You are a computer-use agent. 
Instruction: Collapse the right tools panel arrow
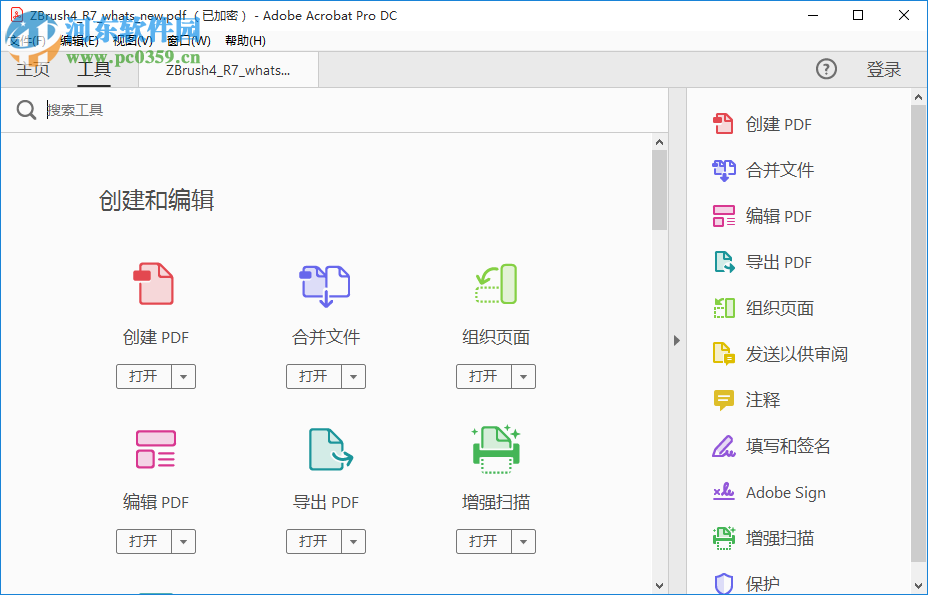pos(677,340)
